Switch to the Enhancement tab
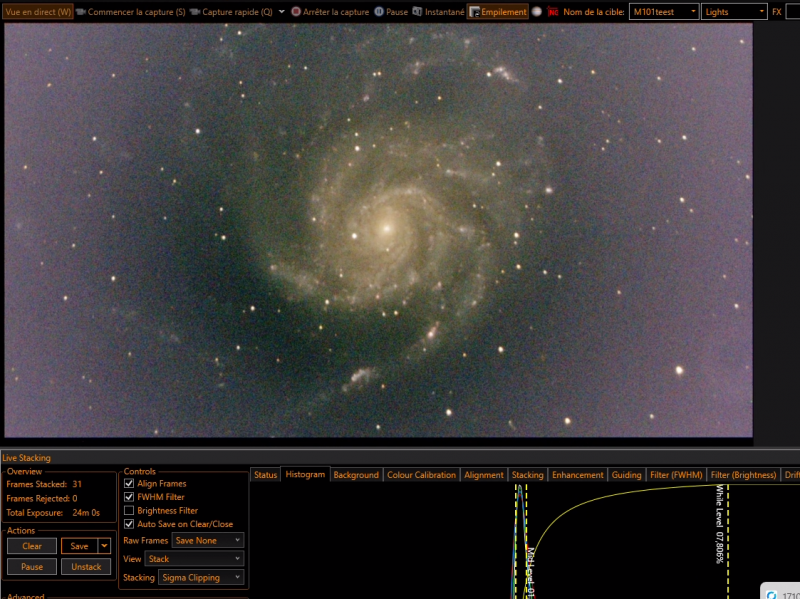Screen dimensions: 800x599 point(578,475)
